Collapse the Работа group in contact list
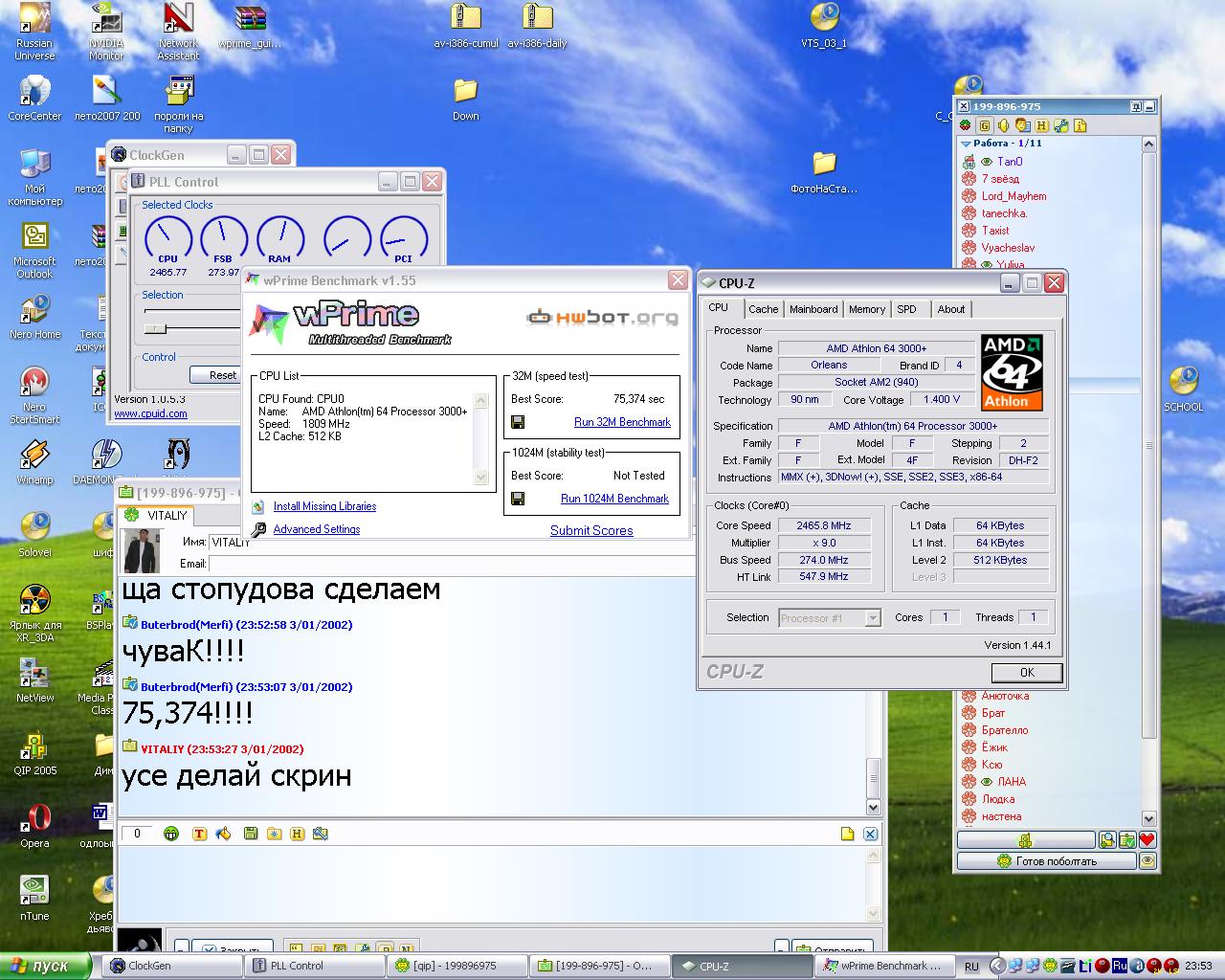 966,144
